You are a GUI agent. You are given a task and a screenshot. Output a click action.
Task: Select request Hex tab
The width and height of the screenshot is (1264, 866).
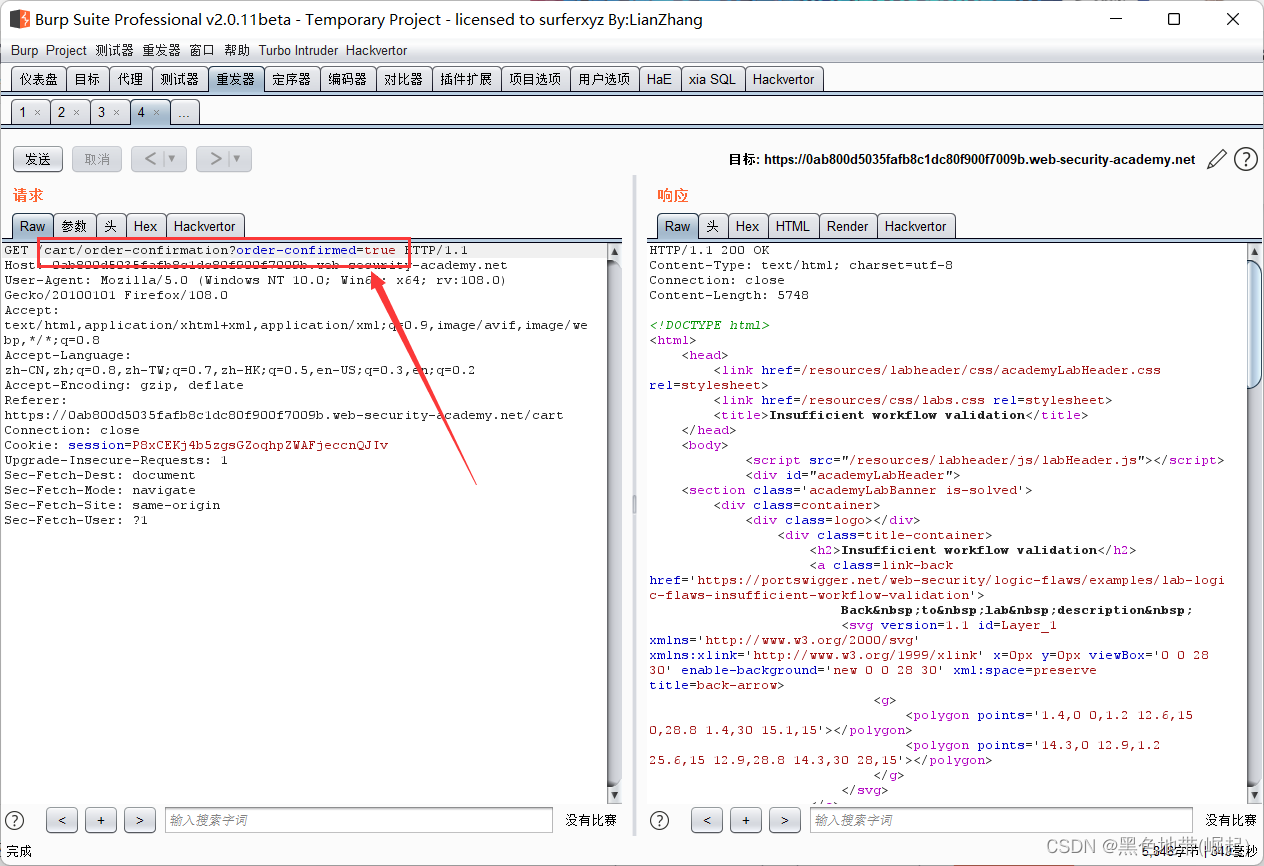tap(145, 226)
